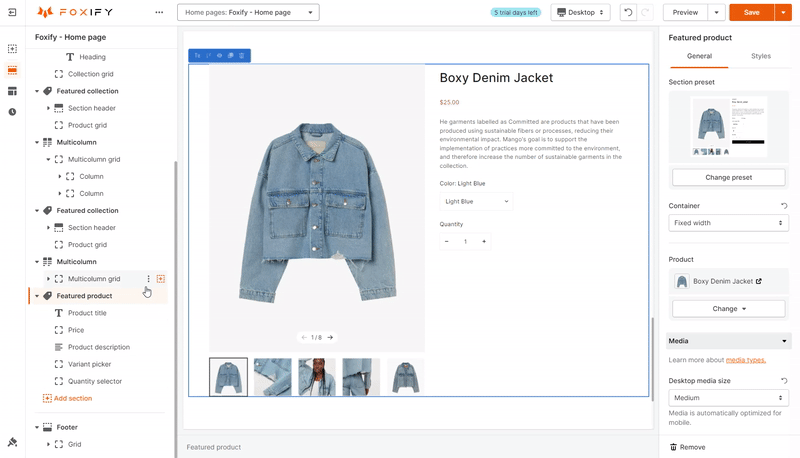Image resolution: width=800 pixels, height=458 pixels.
Task: Open the media types link
Action: coord(745,360)
